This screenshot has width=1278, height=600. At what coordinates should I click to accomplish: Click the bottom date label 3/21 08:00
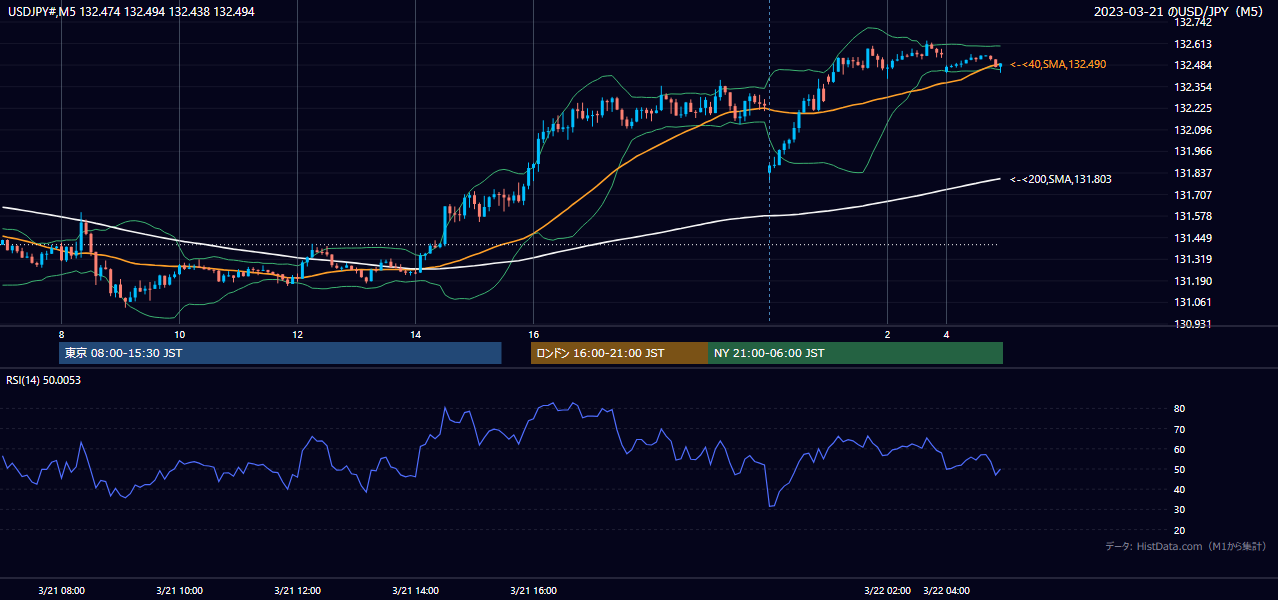tap(61, 590)
